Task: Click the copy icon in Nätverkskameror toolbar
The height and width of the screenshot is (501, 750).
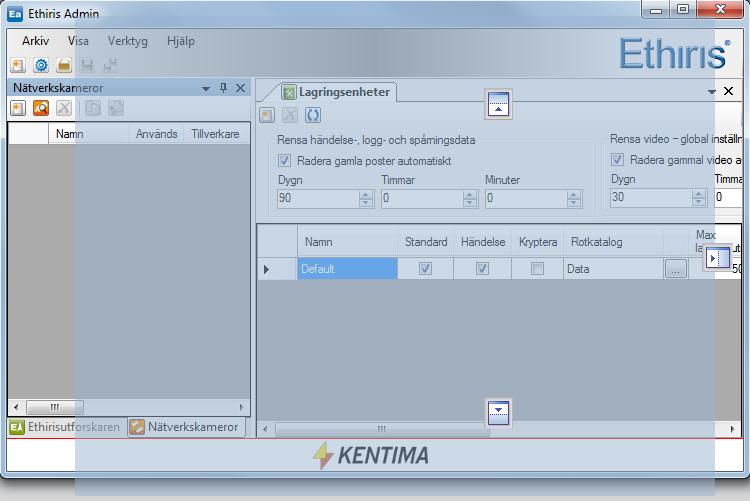Action: tap(92, 108)
